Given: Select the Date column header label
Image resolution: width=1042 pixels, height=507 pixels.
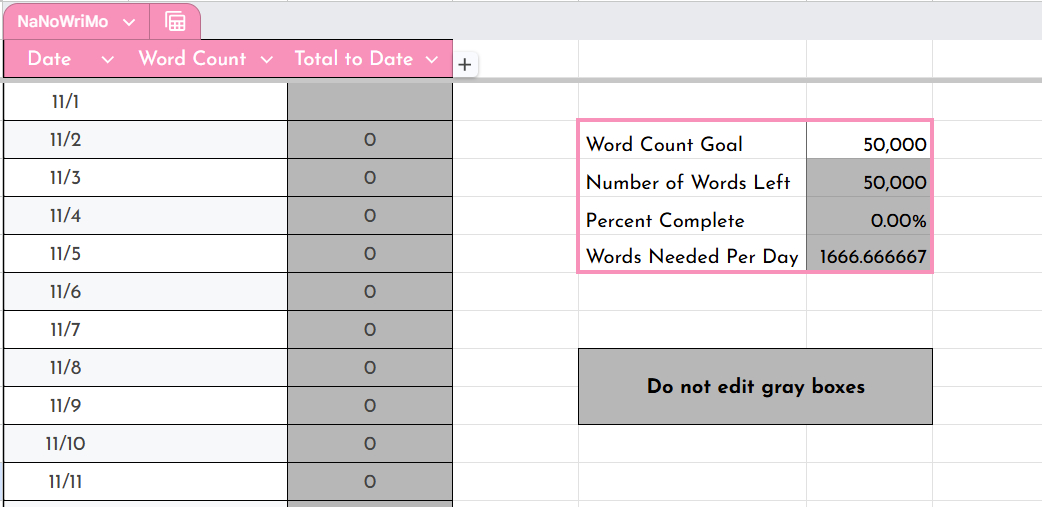Looking at the screenshot, I should 49,59.
